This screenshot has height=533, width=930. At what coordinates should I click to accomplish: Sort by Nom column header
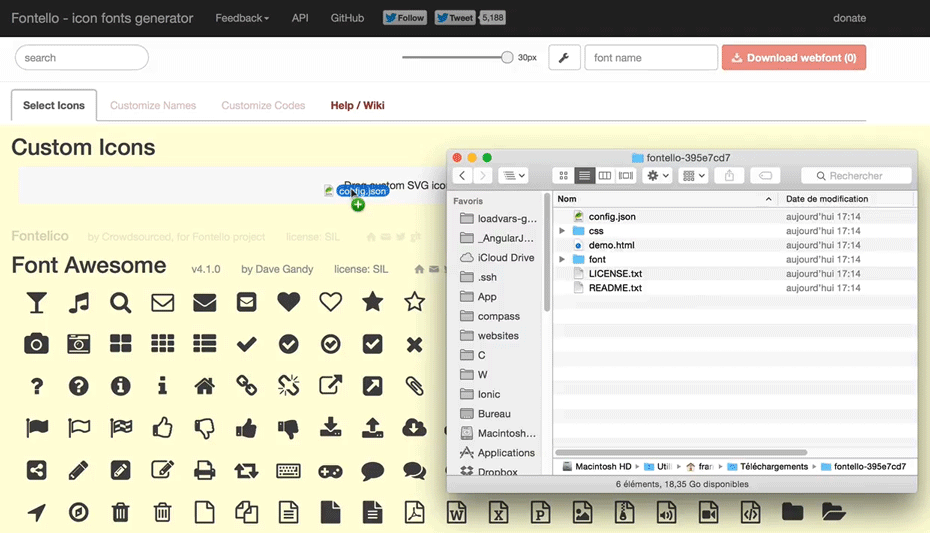click(x=665, y=199)
